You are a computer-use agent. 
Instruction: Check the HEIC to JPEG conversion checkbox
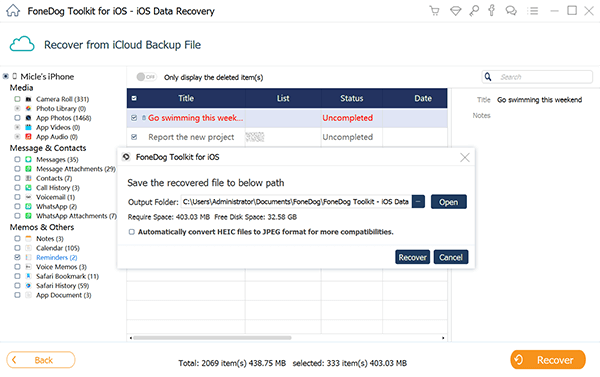click(132, 232)
